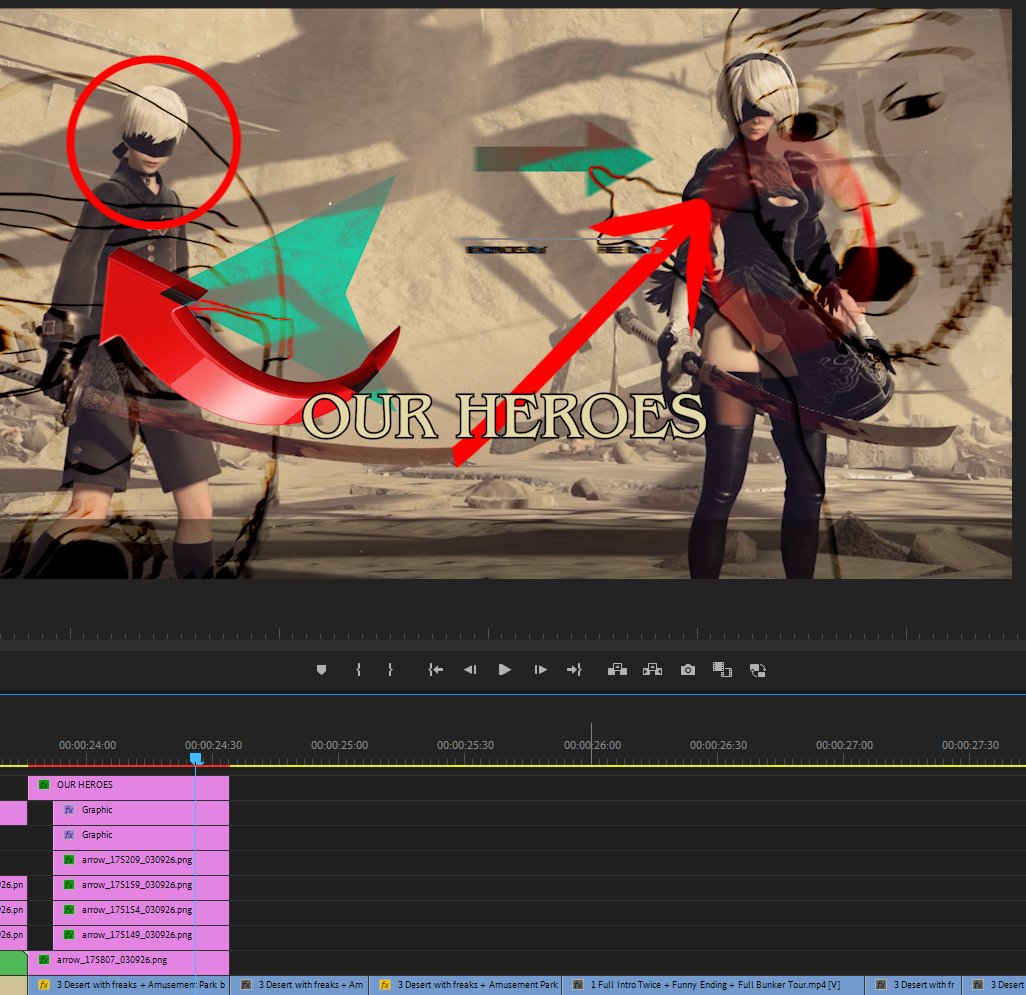
Task: Click the fx badge on OUR HEROES clip
Action: [x=44, y=784]
